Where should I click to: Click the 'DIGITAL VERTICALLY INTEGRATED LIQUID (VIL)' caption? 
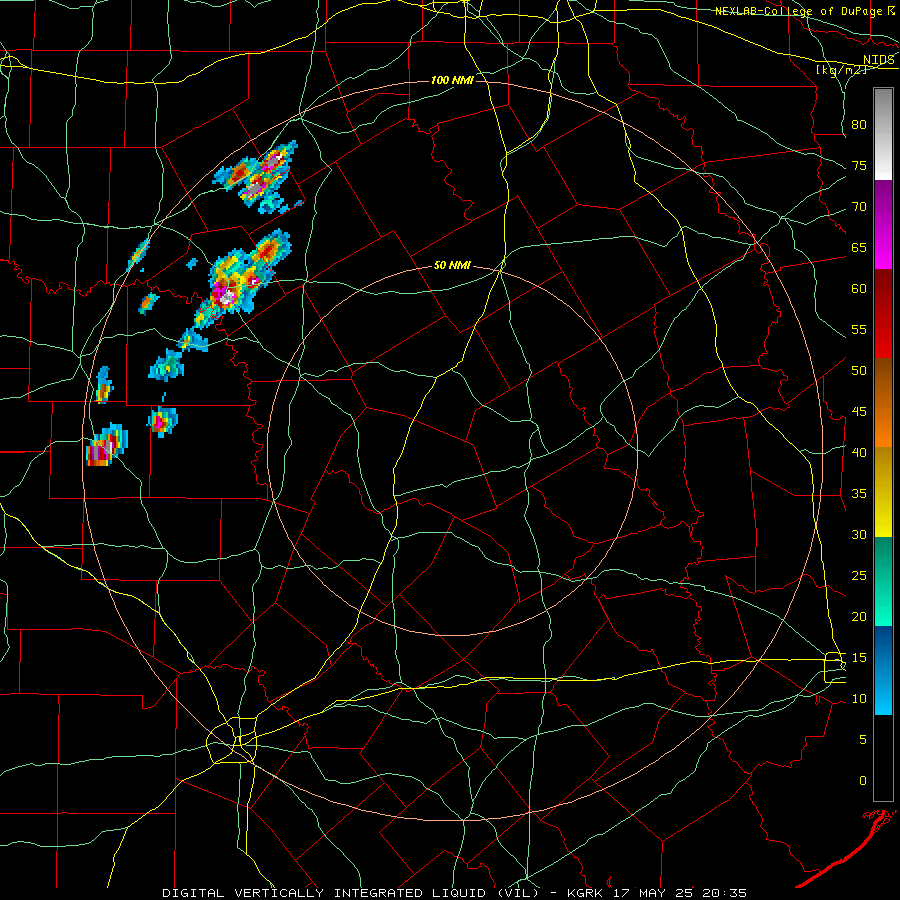[350, 893]
